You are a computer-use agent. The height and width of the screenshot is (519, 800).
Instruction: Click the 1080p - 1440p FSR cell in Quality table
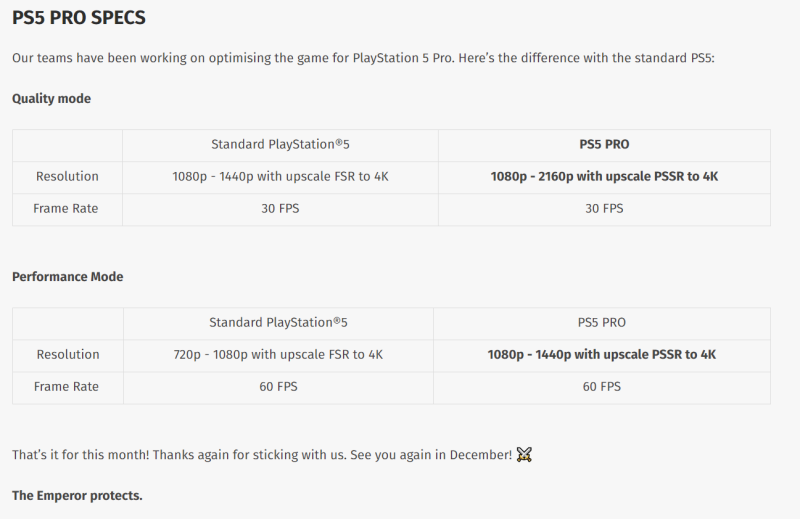[x=280, y=176]
